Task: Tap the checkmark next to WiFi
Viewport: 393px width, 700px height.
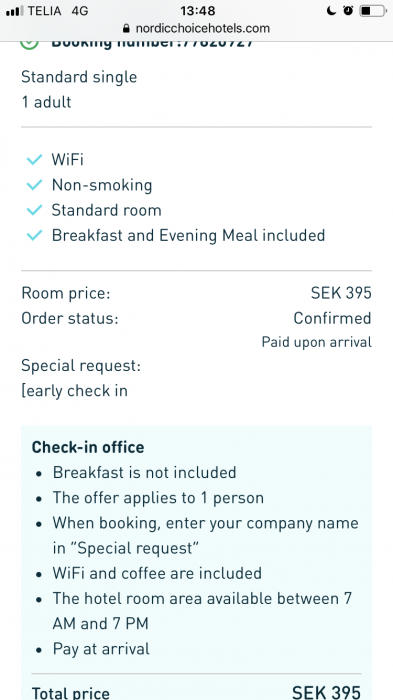Action: [x=34, y=159]
